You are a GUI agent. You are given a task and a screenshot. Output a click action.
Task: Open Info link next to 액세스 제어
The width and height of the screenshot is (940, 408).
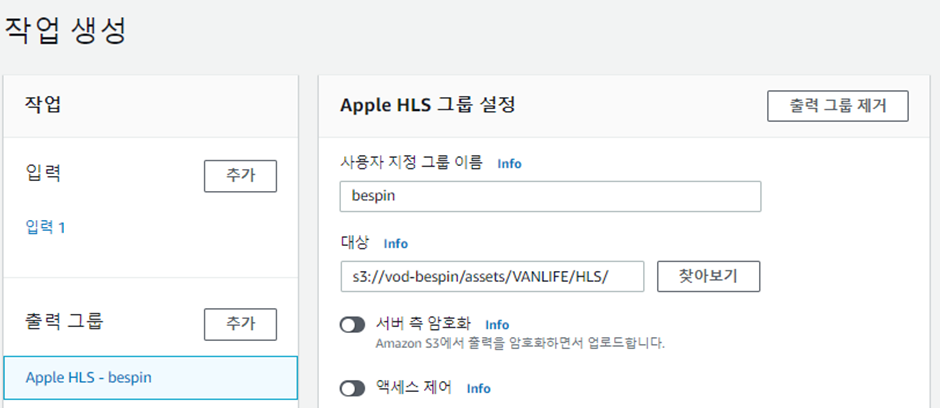(478, 388)
